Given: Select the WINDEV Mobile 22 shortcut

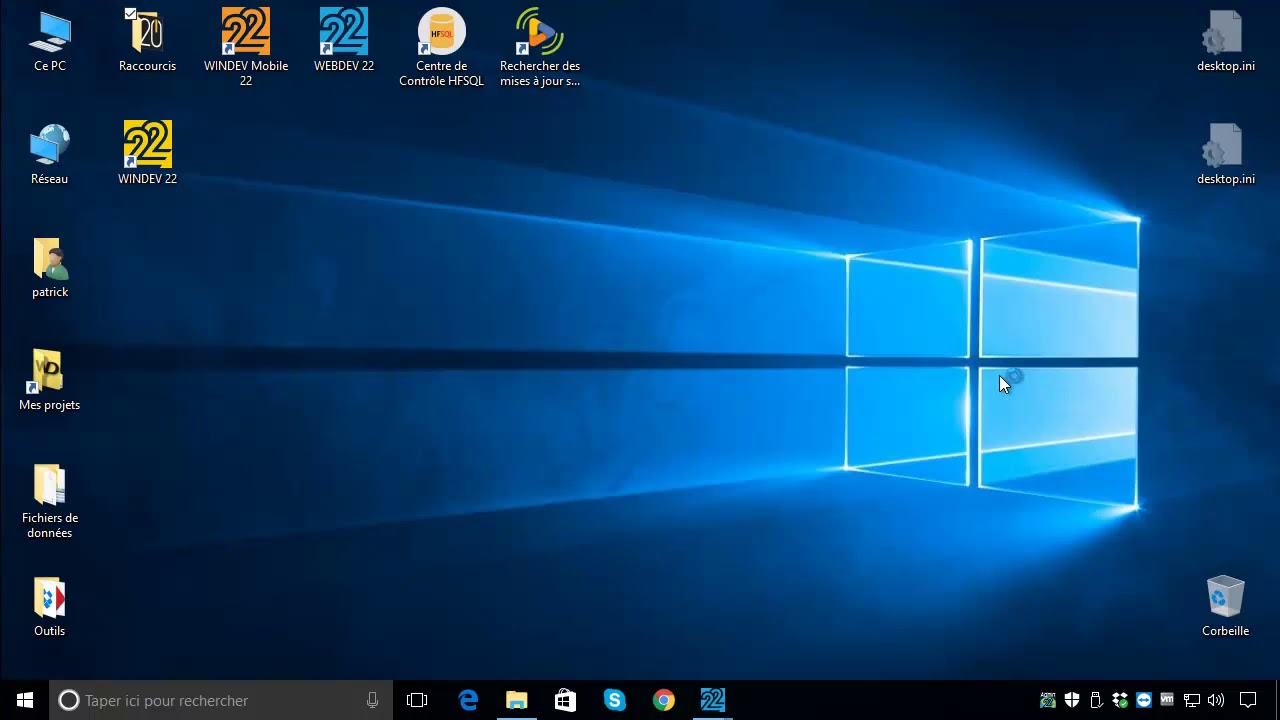Looking at the screenshot, I should [x=246, y=48].
